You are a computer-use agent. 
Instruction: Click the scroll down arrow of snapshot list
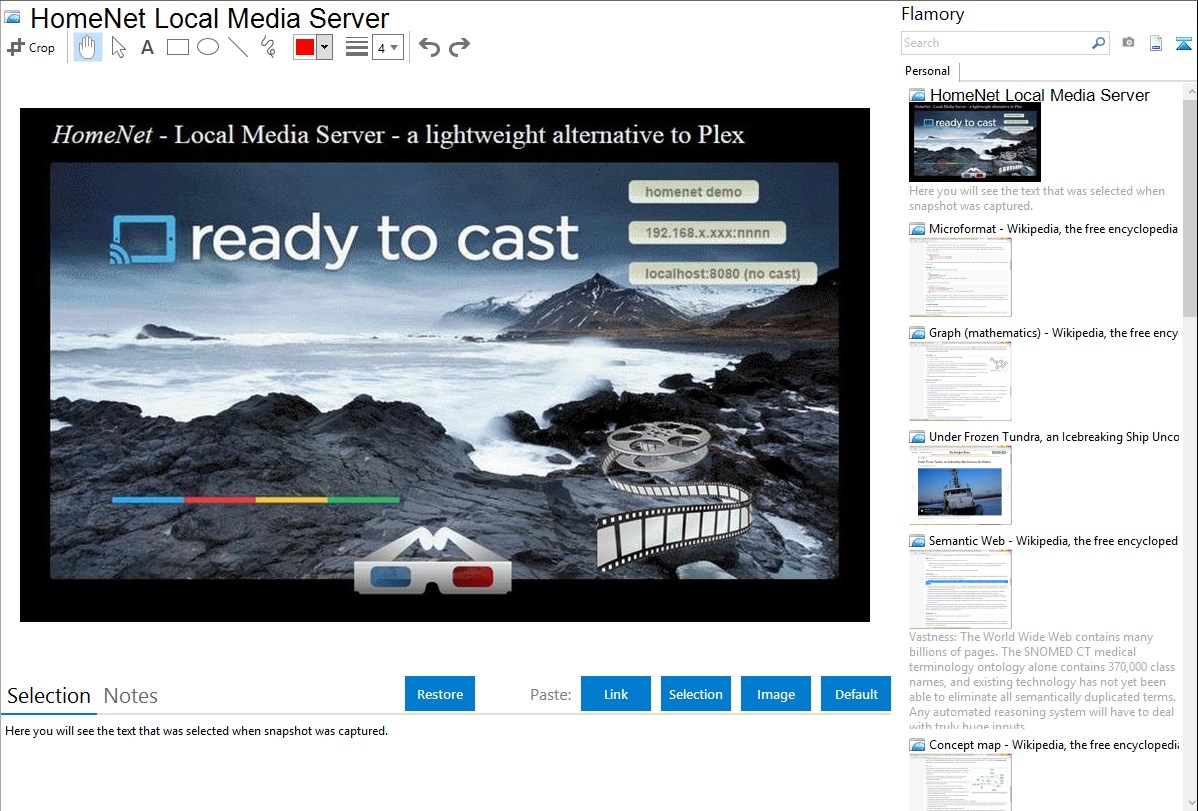pyautogui.click(x=1190, y=803)
